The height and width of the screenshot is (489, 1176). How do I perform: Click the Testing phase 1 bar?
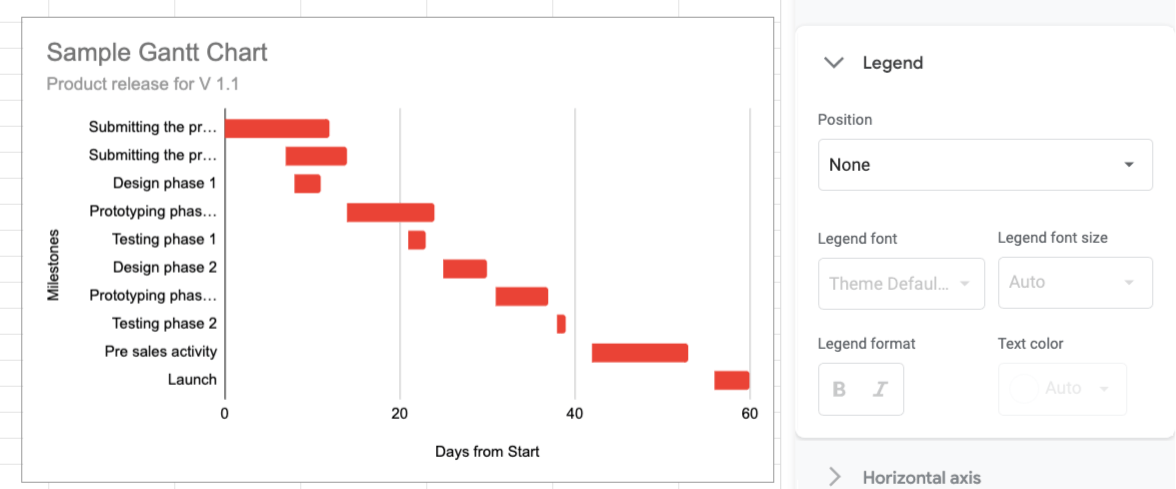point(416,240)
